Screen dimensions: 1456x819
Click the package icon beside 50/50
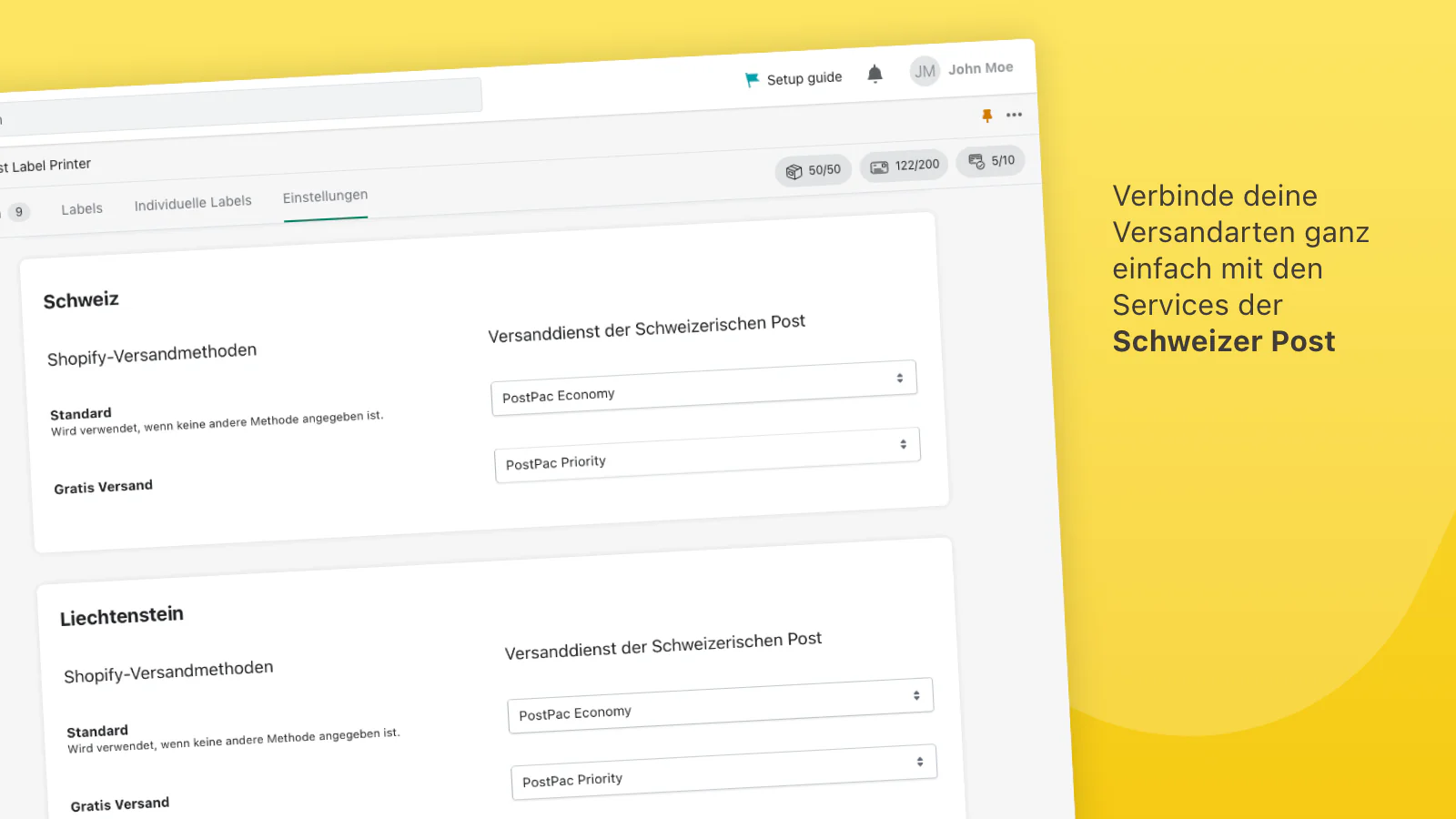(x=794, y=171)
